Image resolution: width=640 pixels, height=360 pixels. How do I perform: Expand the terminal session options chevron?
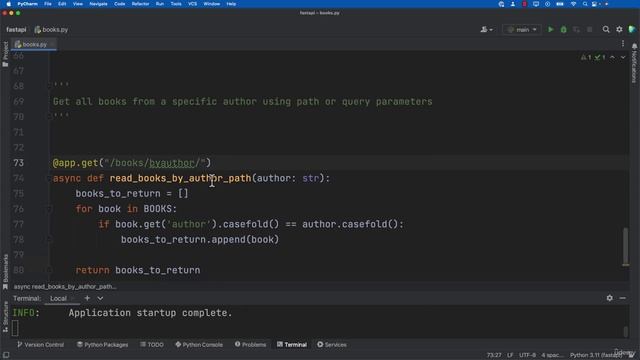[x=100, y=298]
